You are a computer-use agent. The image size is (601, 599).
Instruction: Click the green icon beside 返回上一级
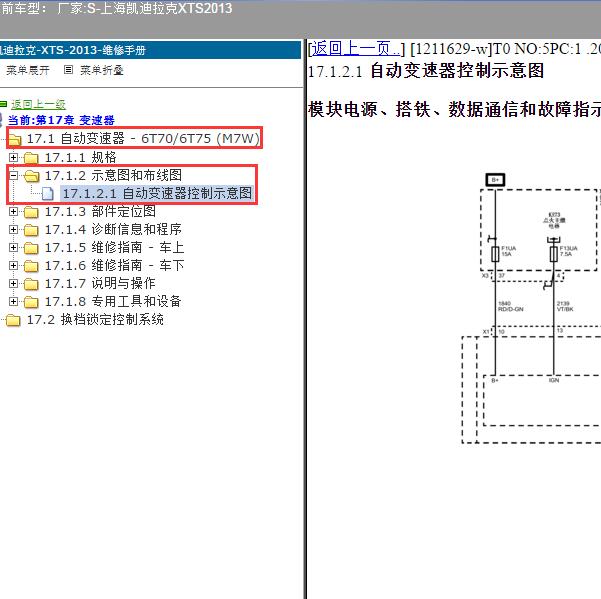(3, 104)
